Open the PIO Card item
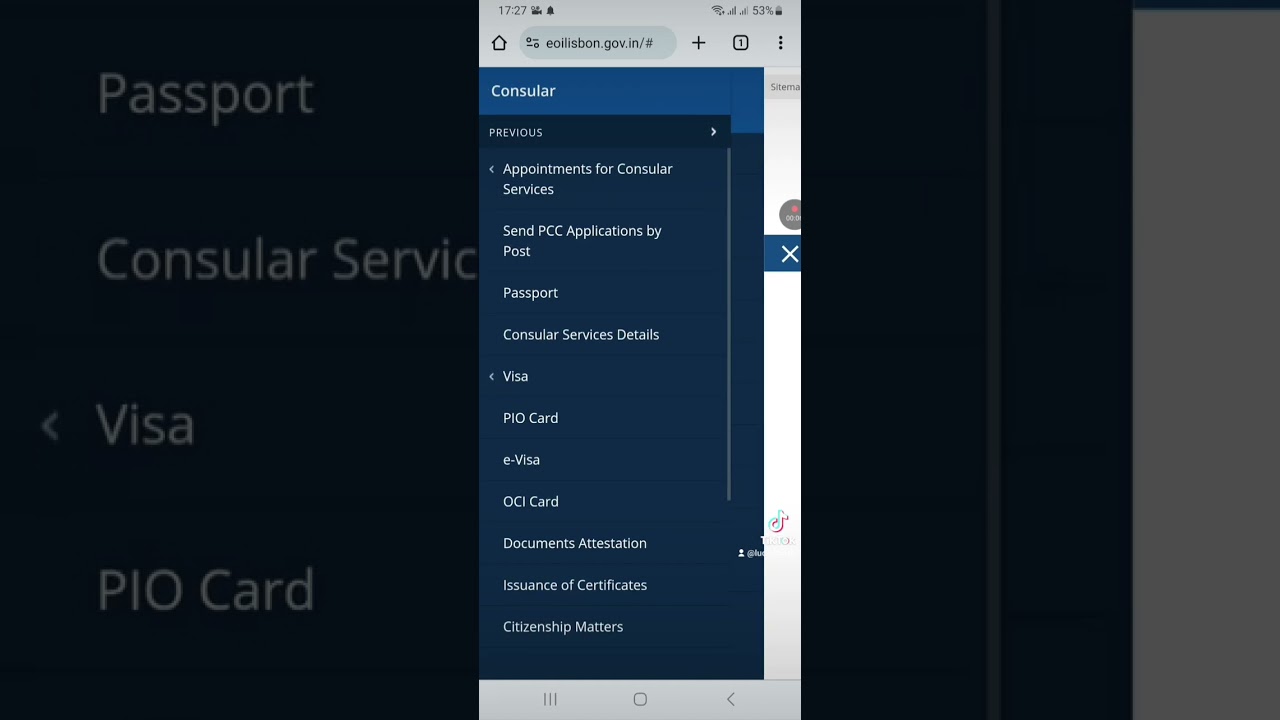Viewport: 1280px width, 720px height. [530, 418]
